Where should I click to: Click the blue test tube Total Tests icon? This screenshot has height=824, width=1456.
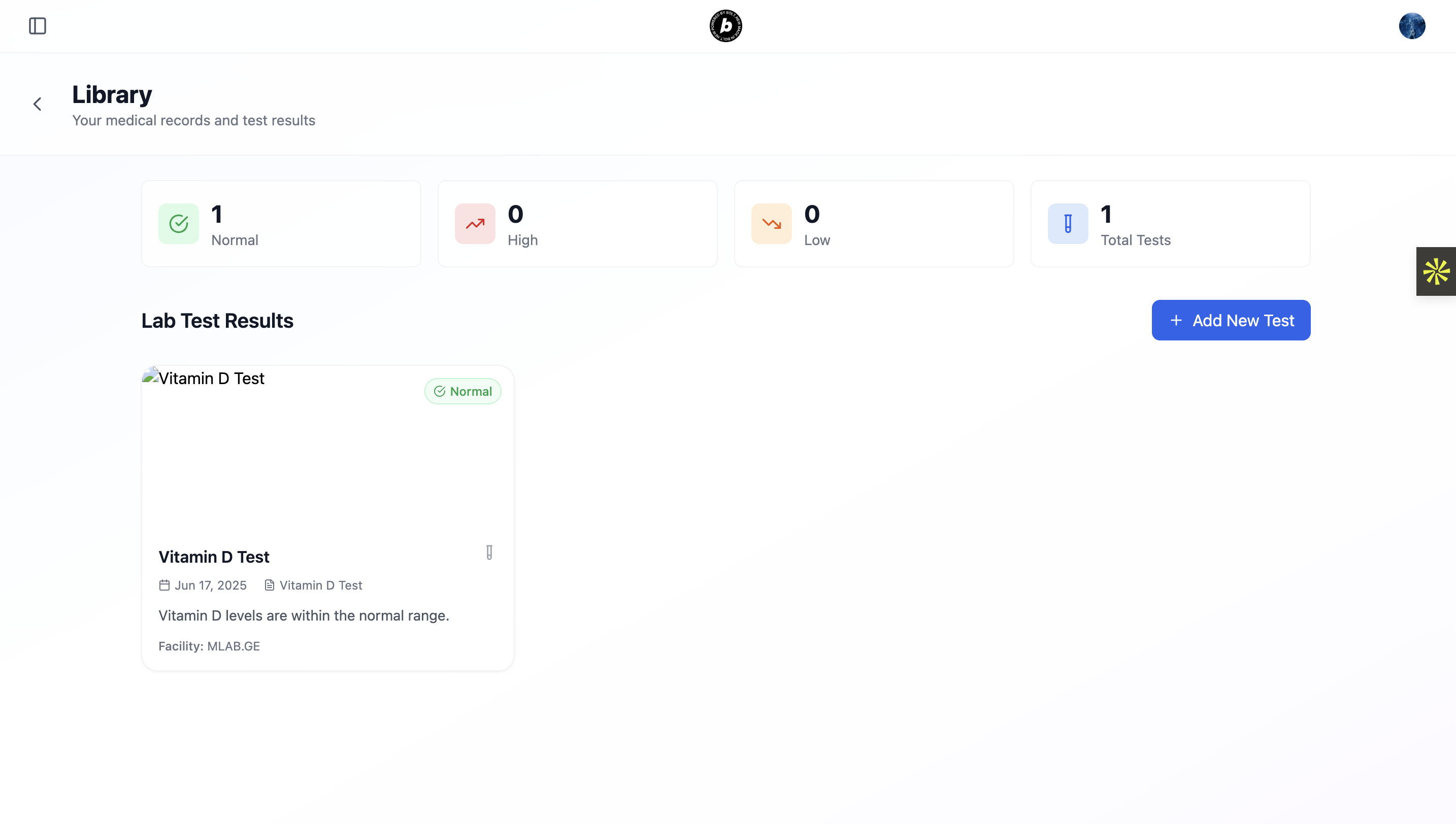click(1068, 224)
